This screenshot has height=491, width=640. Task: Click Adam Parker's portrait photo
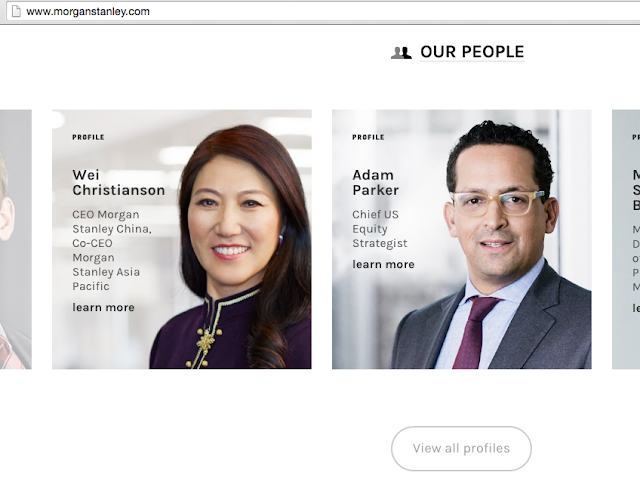(x=496, y=245)
